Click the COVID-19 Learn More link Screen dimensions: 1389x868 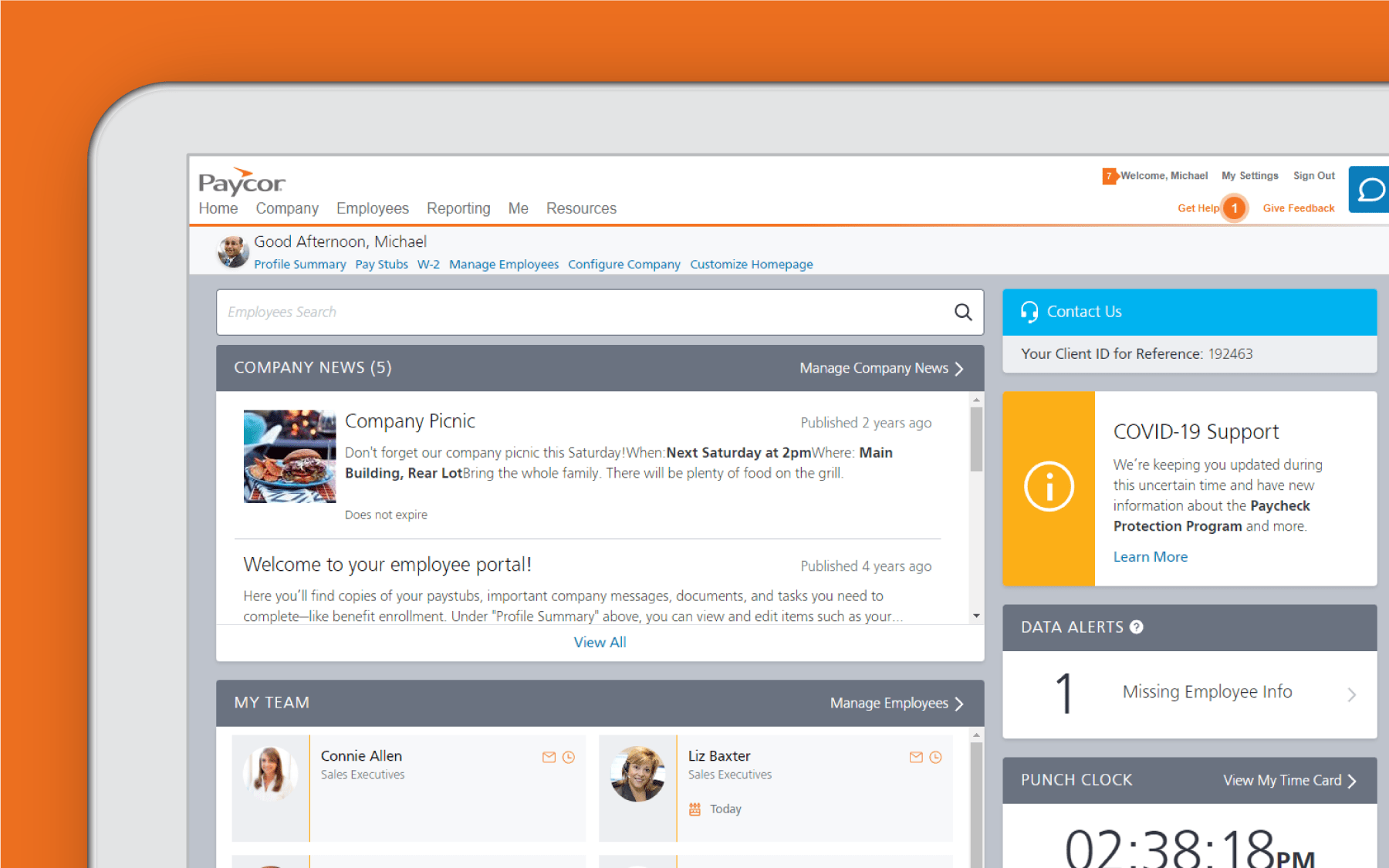coord(1150,556)
